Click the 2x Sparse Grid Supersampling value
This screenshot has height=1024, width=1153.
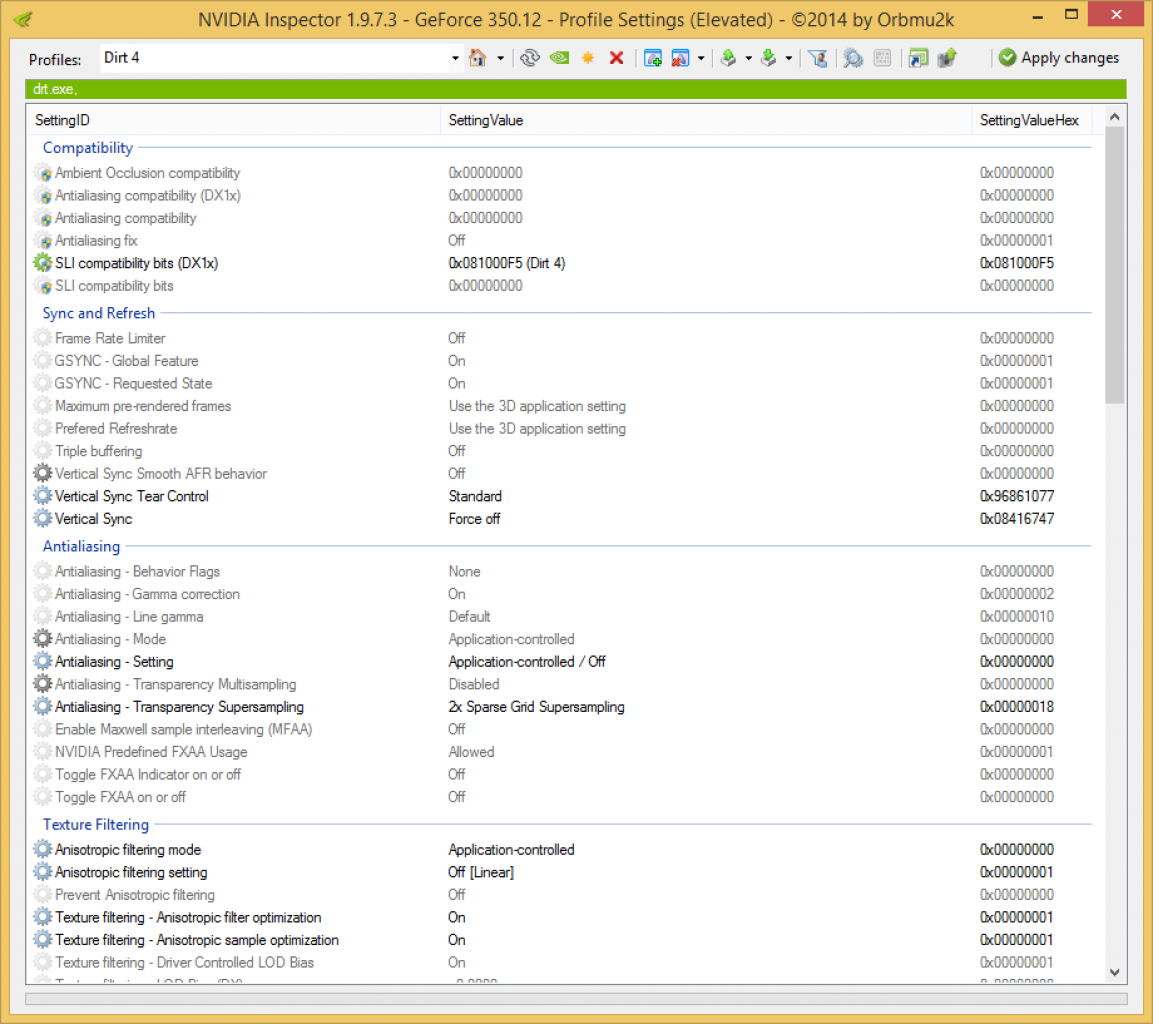pyautogui.click(x=537, y=707)
